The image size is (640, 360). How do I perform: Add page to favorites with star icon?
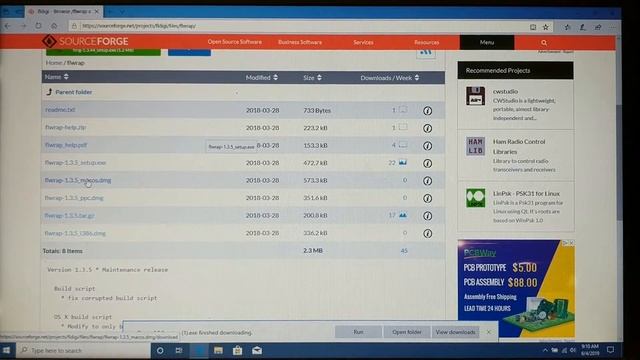(x=546, y=27)
